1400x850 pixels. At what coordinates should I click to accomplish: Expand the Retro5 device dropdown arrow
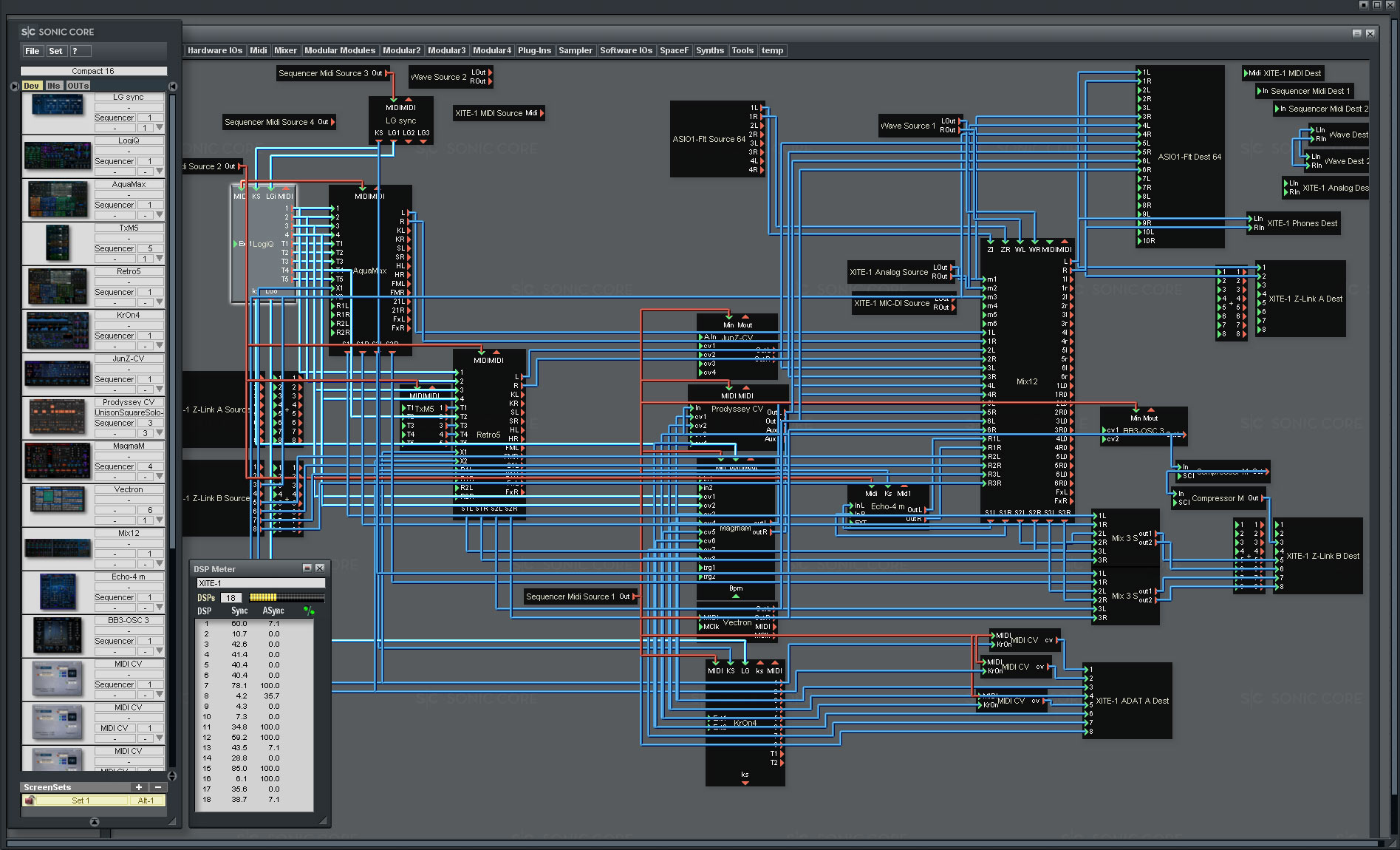160,302
